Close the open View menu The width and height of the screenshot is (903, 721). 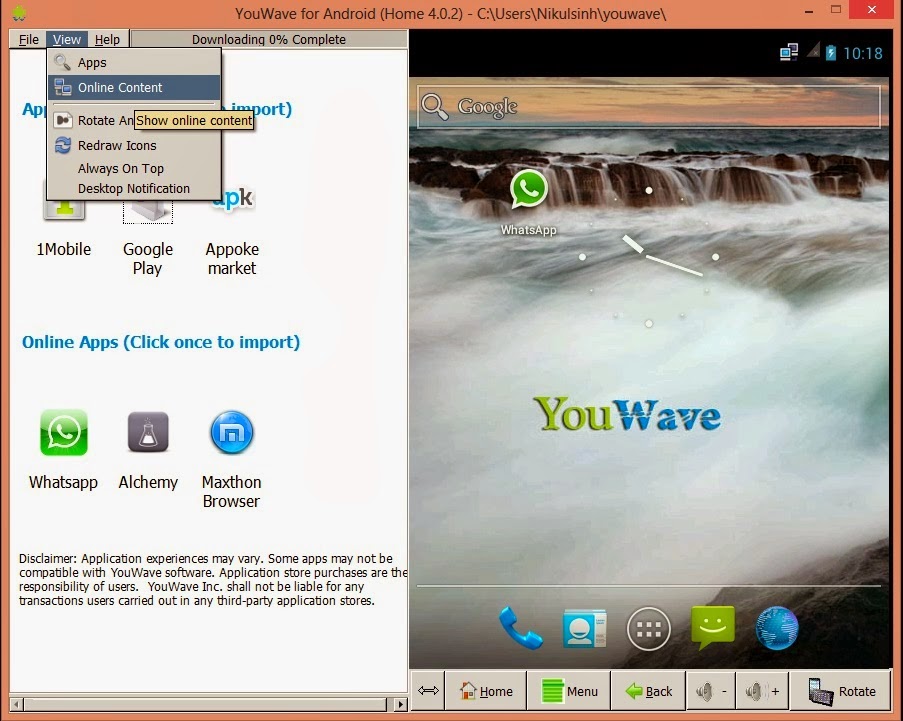pos(67,39)
